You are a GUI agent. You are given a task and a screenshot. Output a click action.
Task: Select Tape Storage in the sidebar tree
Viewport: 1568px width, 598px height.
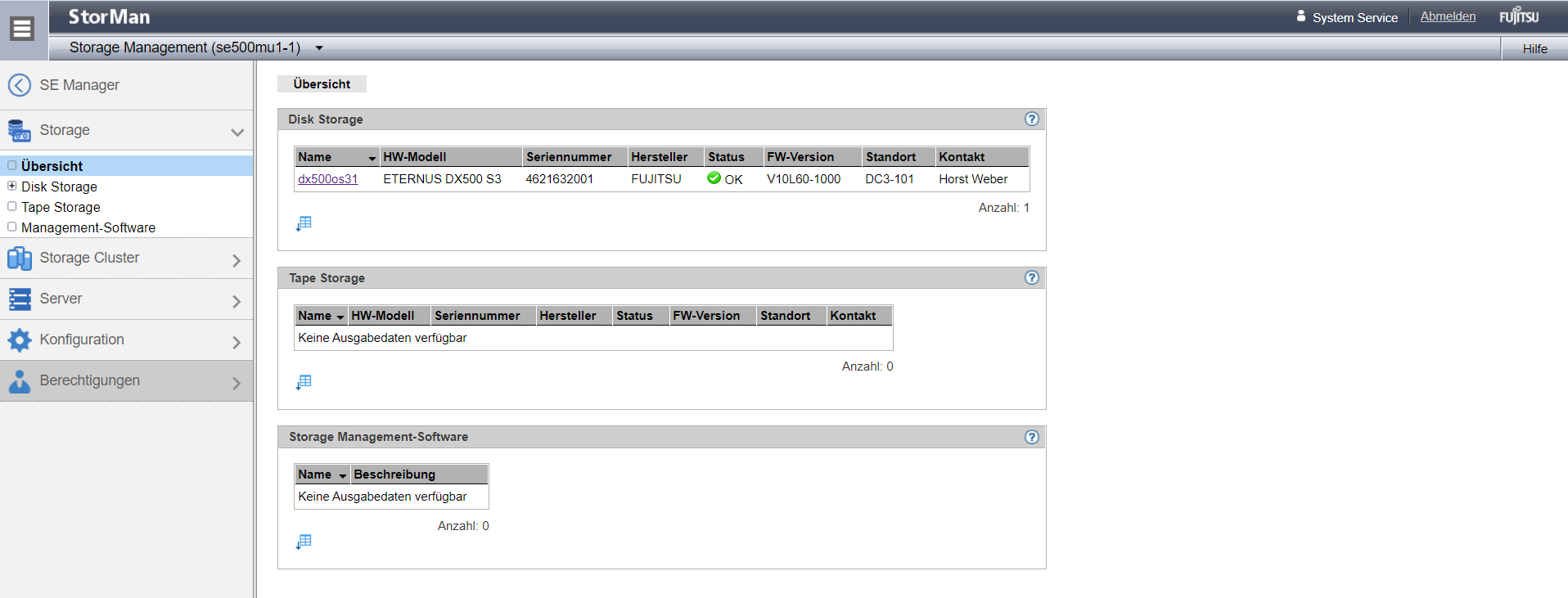click(x=61, y=207)
